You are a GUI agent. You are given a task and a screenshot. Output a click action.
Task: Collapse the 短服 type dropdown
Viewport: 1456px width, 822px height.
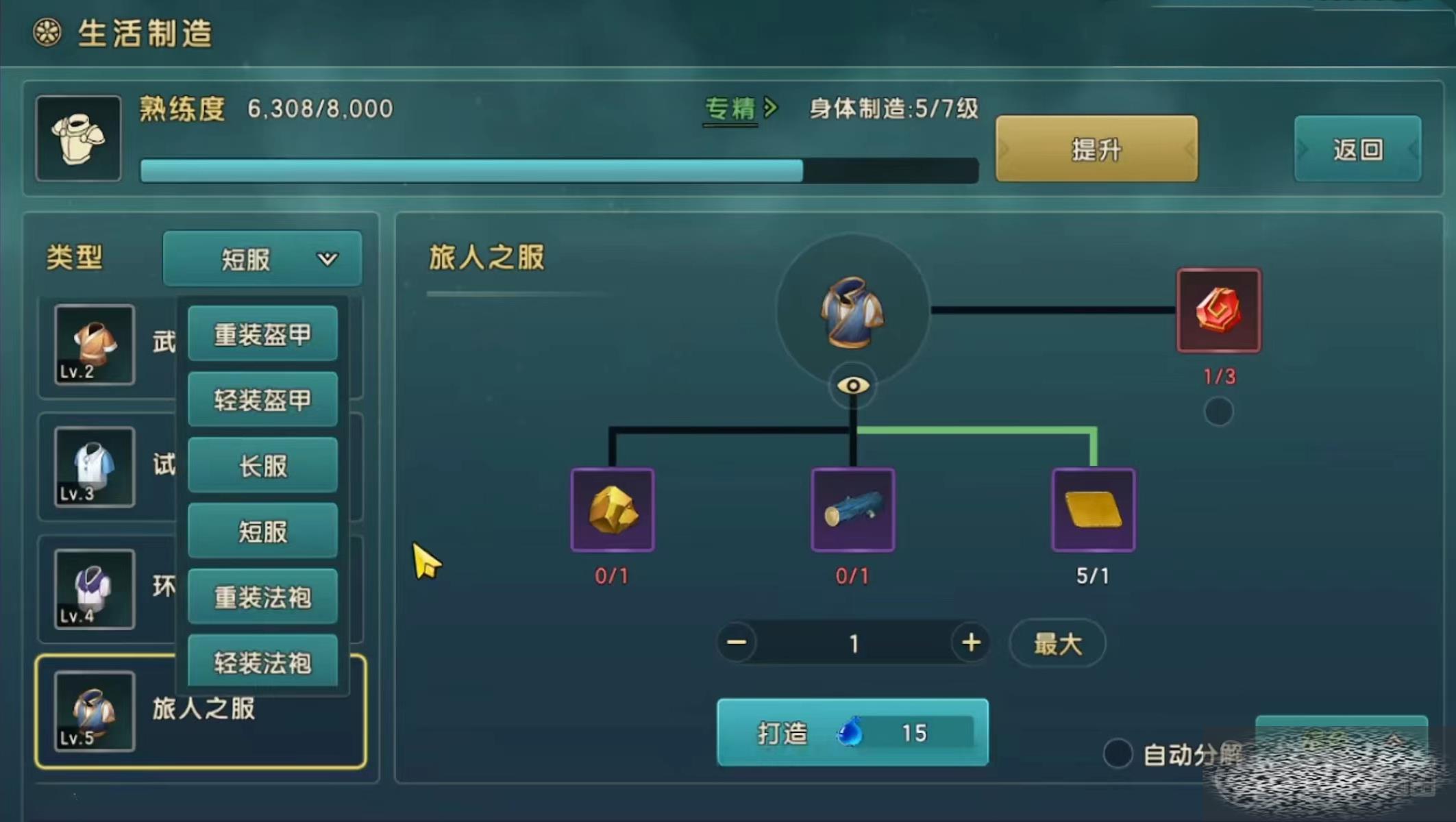[262, 259]
